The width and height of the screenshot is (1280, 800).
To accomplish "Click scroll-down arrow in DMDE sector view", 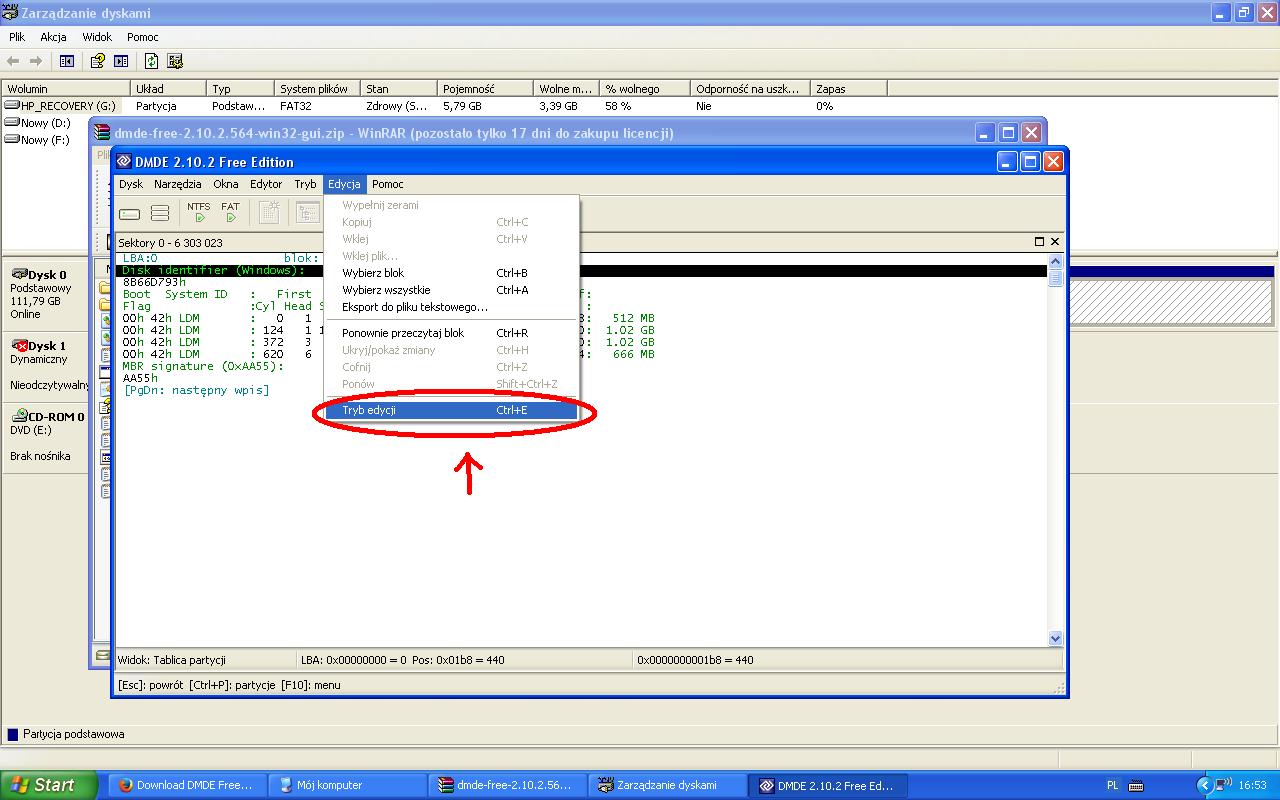I will pyautogui.click(x=1055, y=638).
